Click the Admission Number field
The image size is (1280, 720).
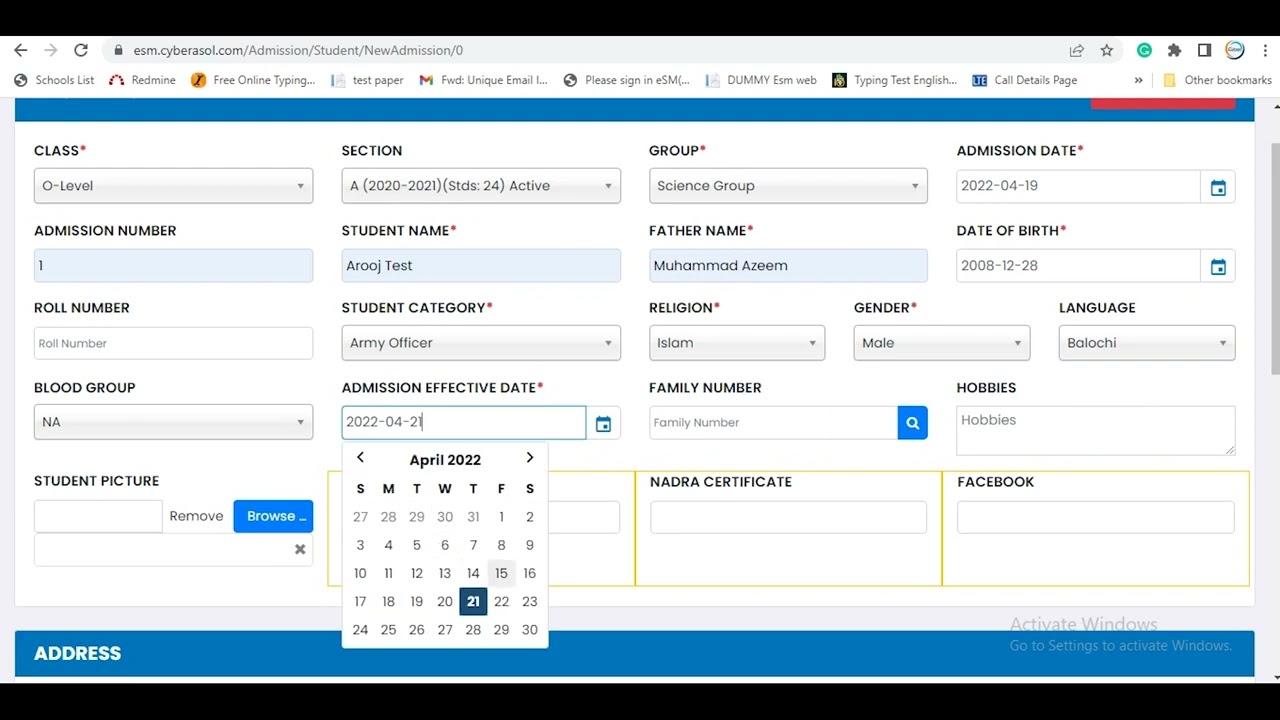point(173,265)
